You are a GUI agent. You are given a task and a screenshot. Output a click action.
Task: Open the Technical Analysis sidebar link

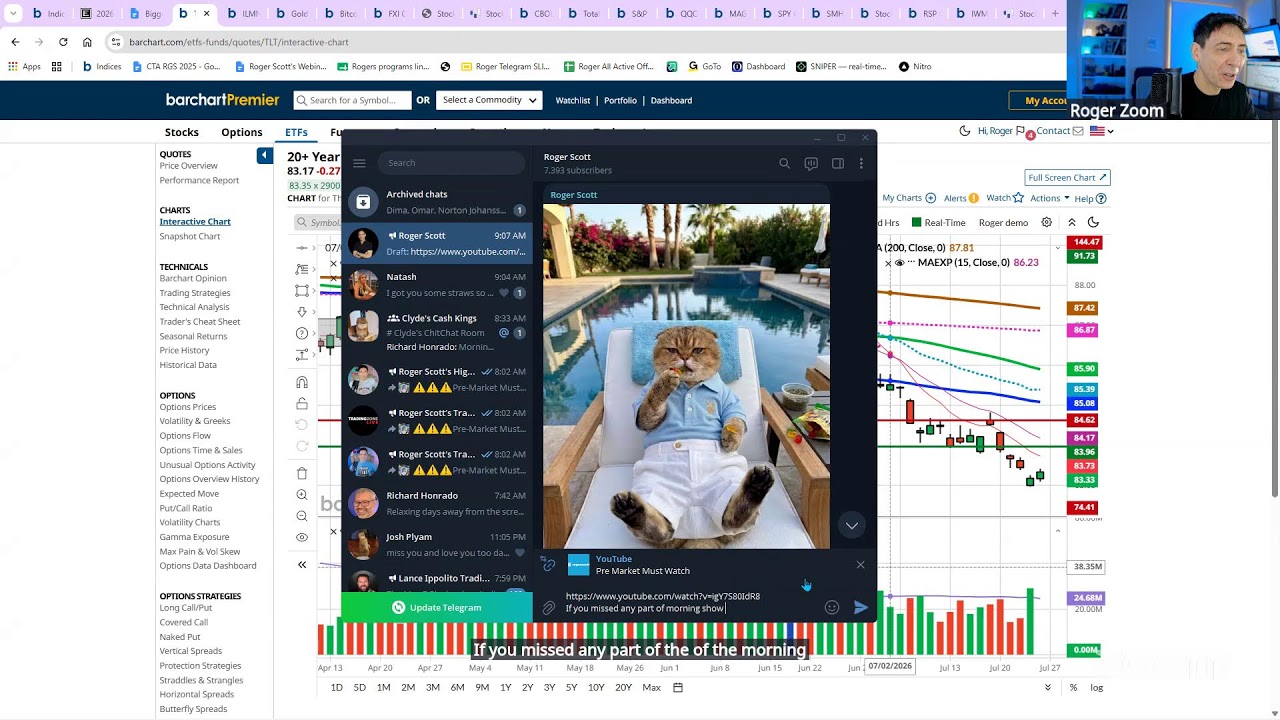coord(194,307)
